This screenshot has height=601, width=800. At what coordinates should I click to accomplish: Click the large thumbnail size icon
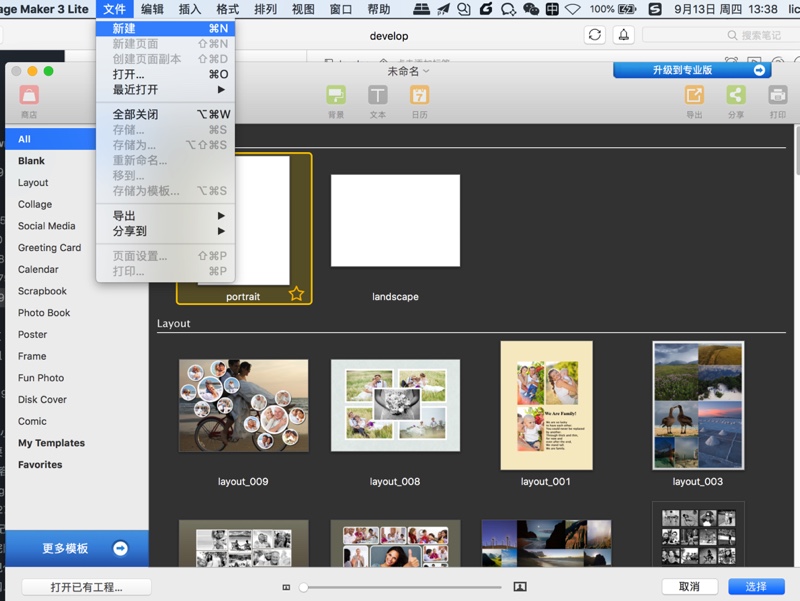click(x=520, y=587)
